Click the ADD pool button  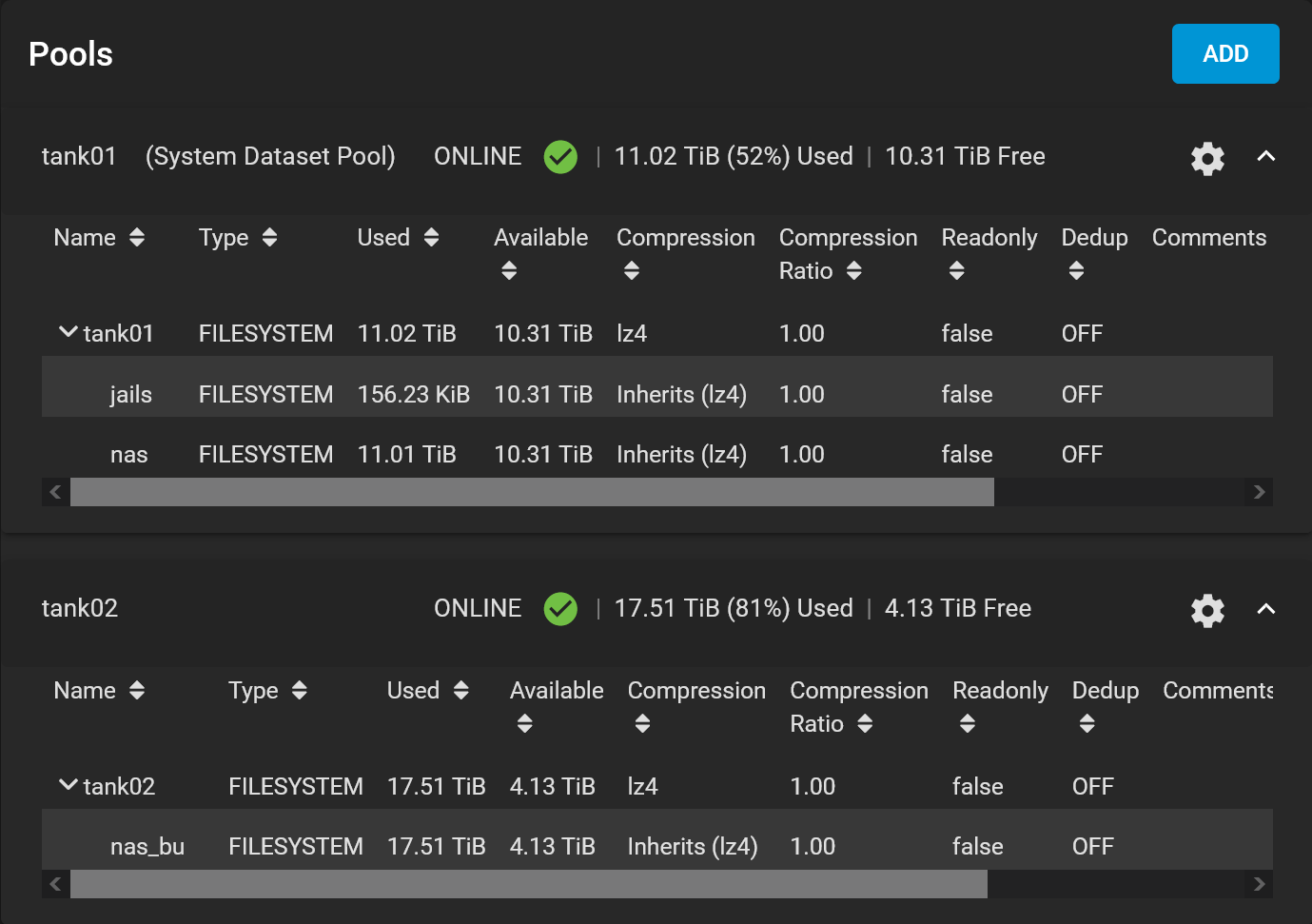coord(1225,54)
